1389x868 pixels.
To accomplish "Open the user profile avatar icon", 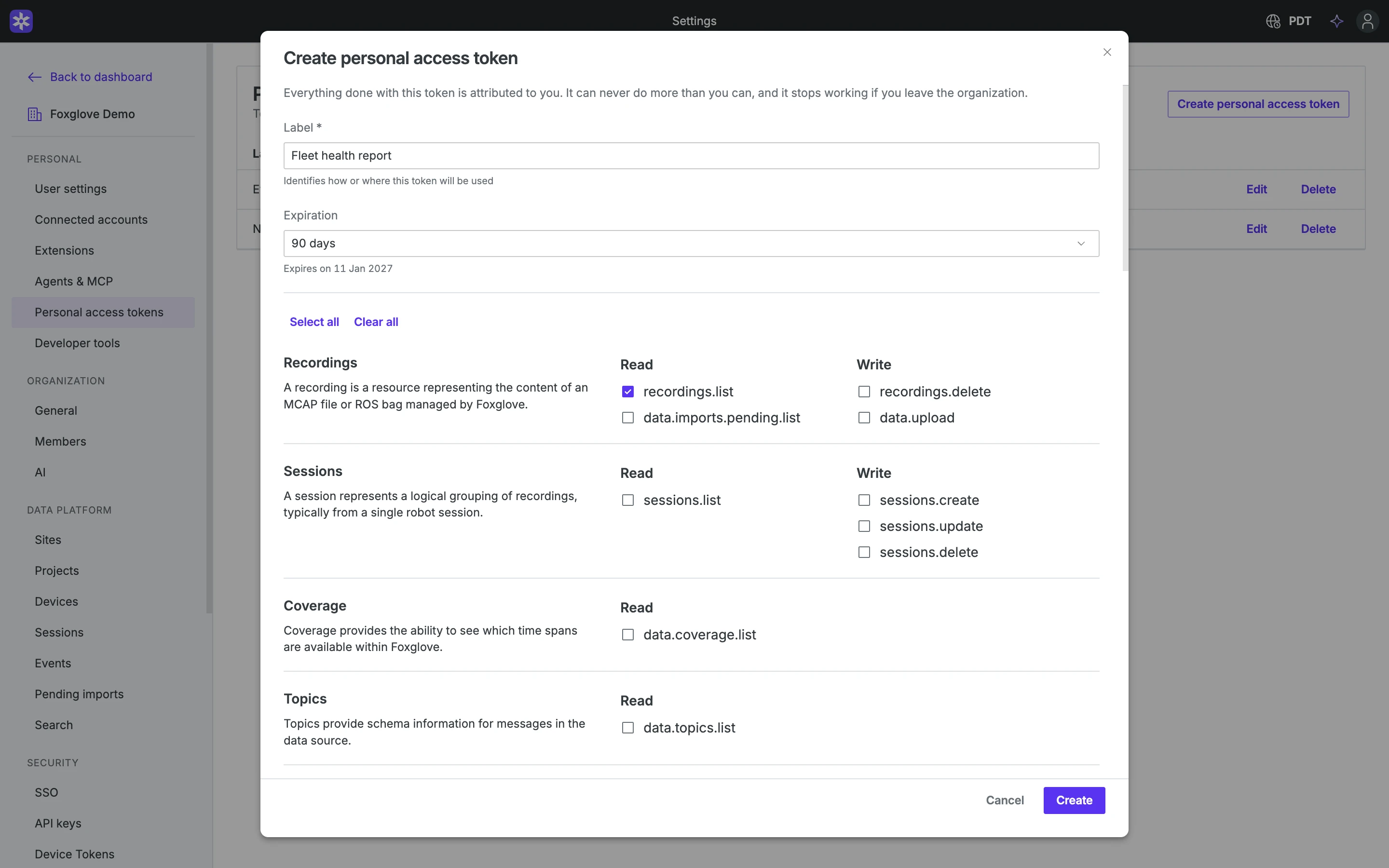I will [x=1368, y=21].
